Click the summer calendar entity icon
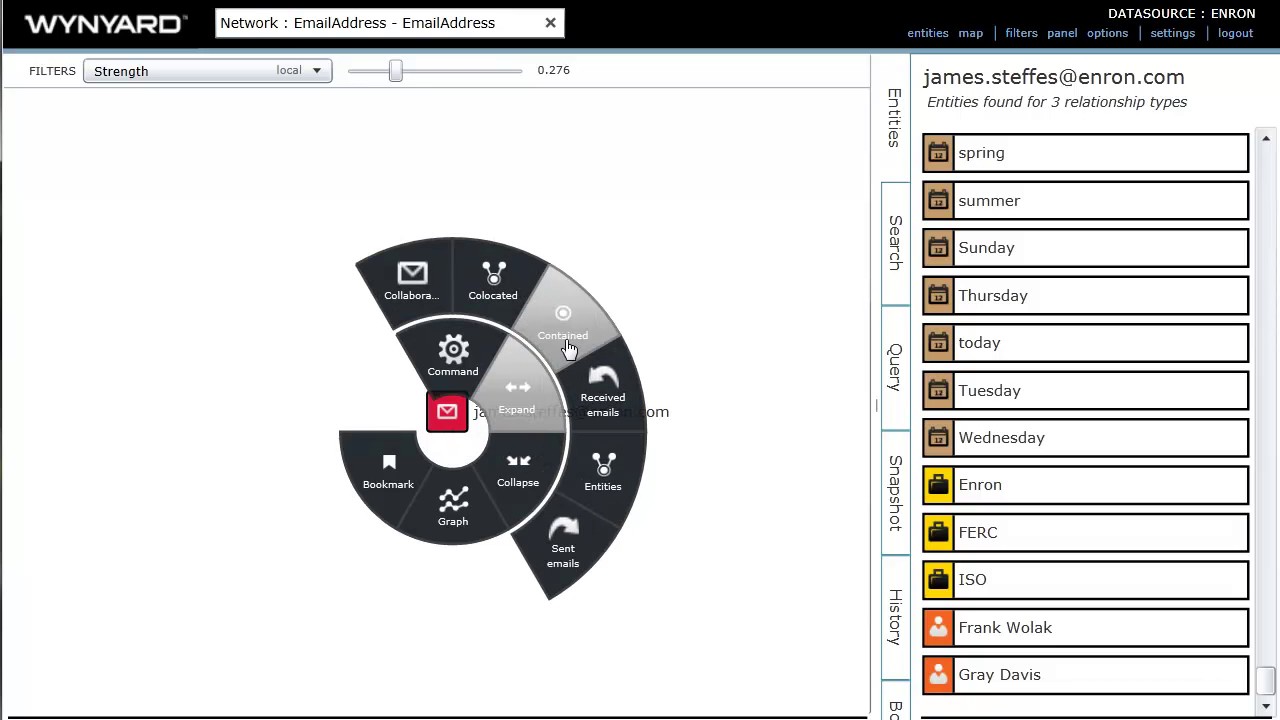 point(938,201)
